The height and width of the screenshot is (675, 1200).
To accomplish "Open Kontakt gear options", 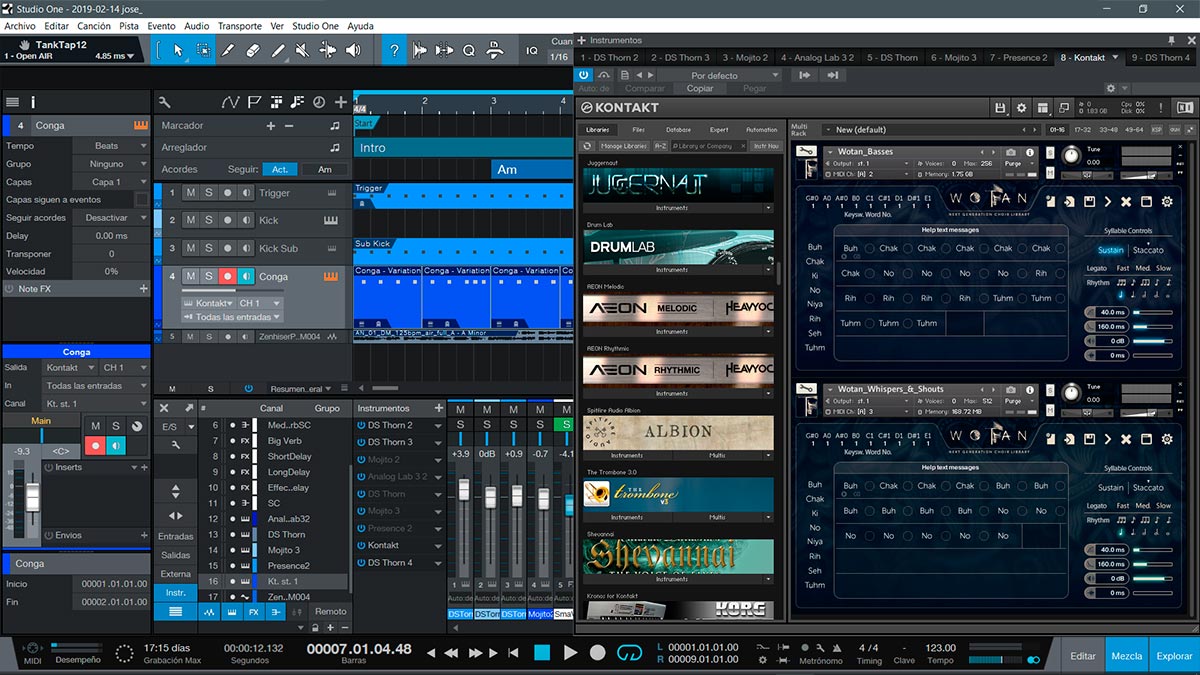I will click(1021, 108).
